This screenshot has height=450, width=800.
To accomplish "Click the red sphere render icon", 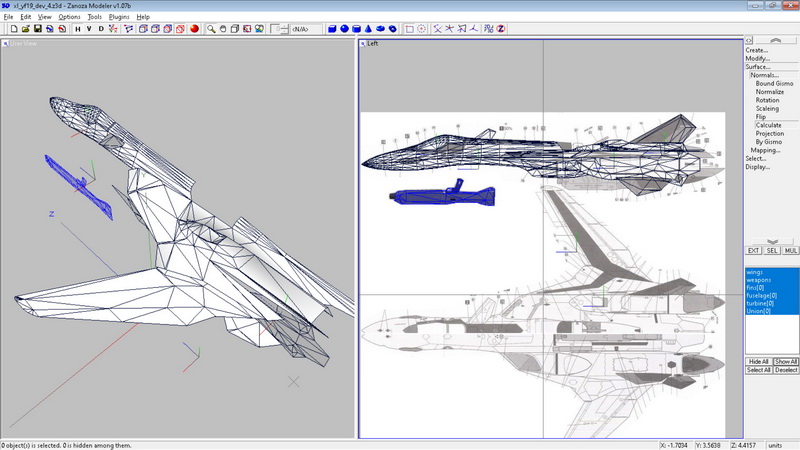I will (x=194, y=29).
